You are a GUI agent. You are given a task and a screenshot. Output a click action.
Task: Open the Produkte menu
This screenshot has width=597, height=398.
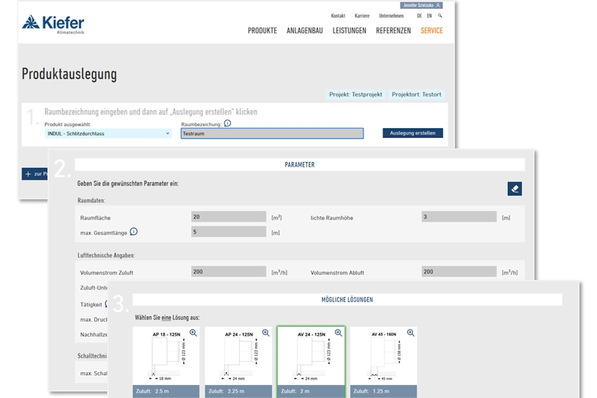pyautogui.click(x=262, y=30)
